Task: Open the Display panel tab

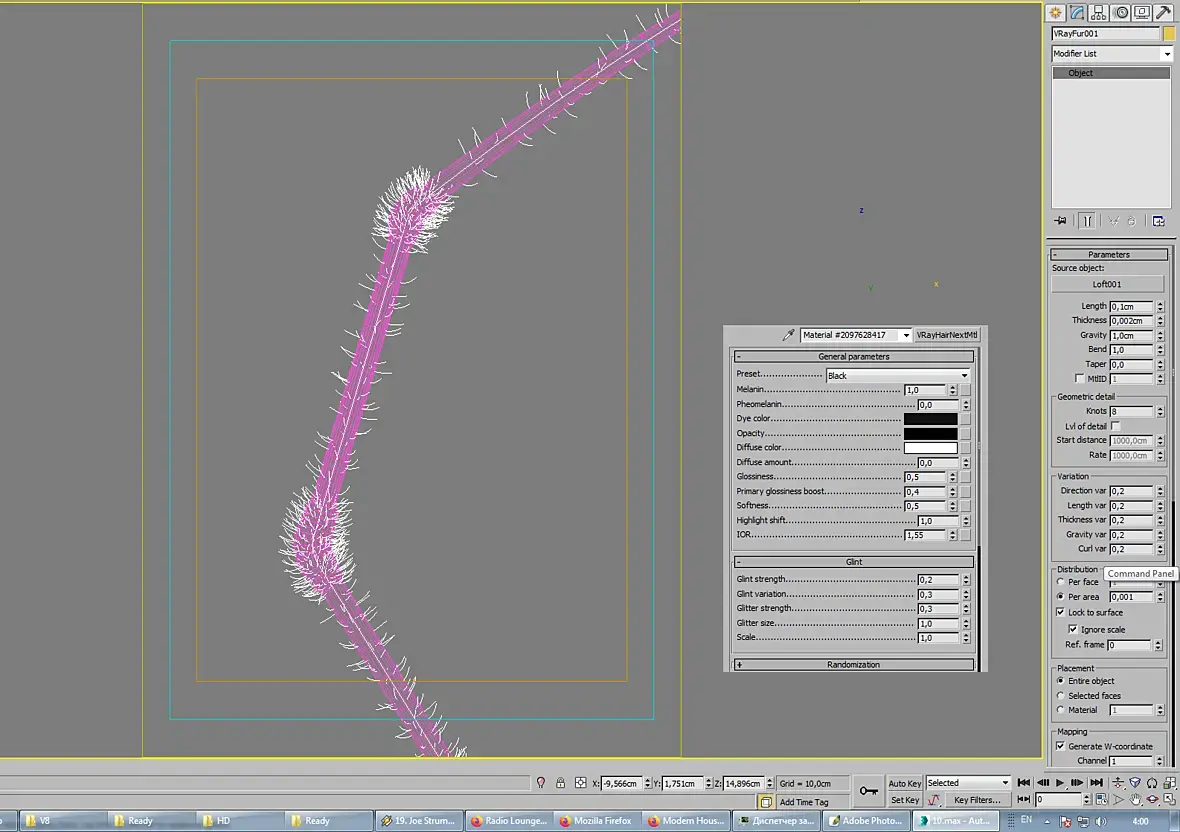Action: (x=1142, y=13)
